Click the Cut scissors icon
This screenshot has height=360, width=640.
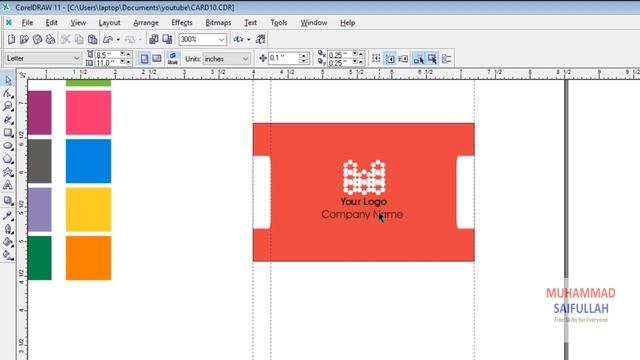click(66, 39)
